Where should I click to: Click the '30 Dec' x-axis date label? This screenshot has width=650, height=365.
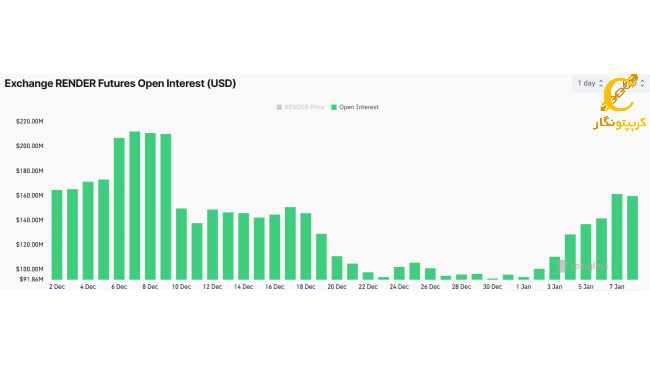(x=492, y=287)
